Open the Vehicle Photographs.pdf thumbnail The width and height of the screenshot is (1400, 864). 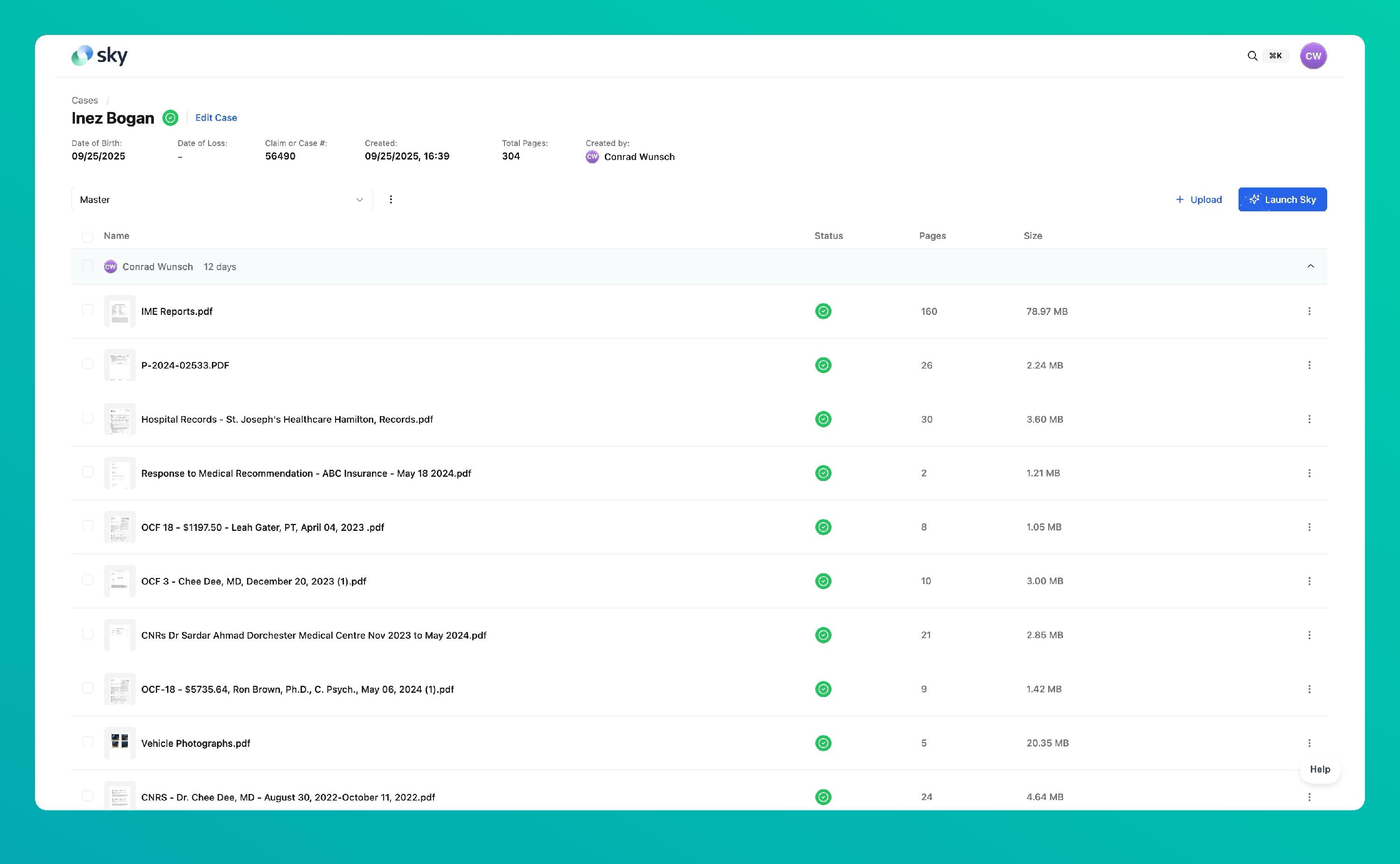coord(119,743)
